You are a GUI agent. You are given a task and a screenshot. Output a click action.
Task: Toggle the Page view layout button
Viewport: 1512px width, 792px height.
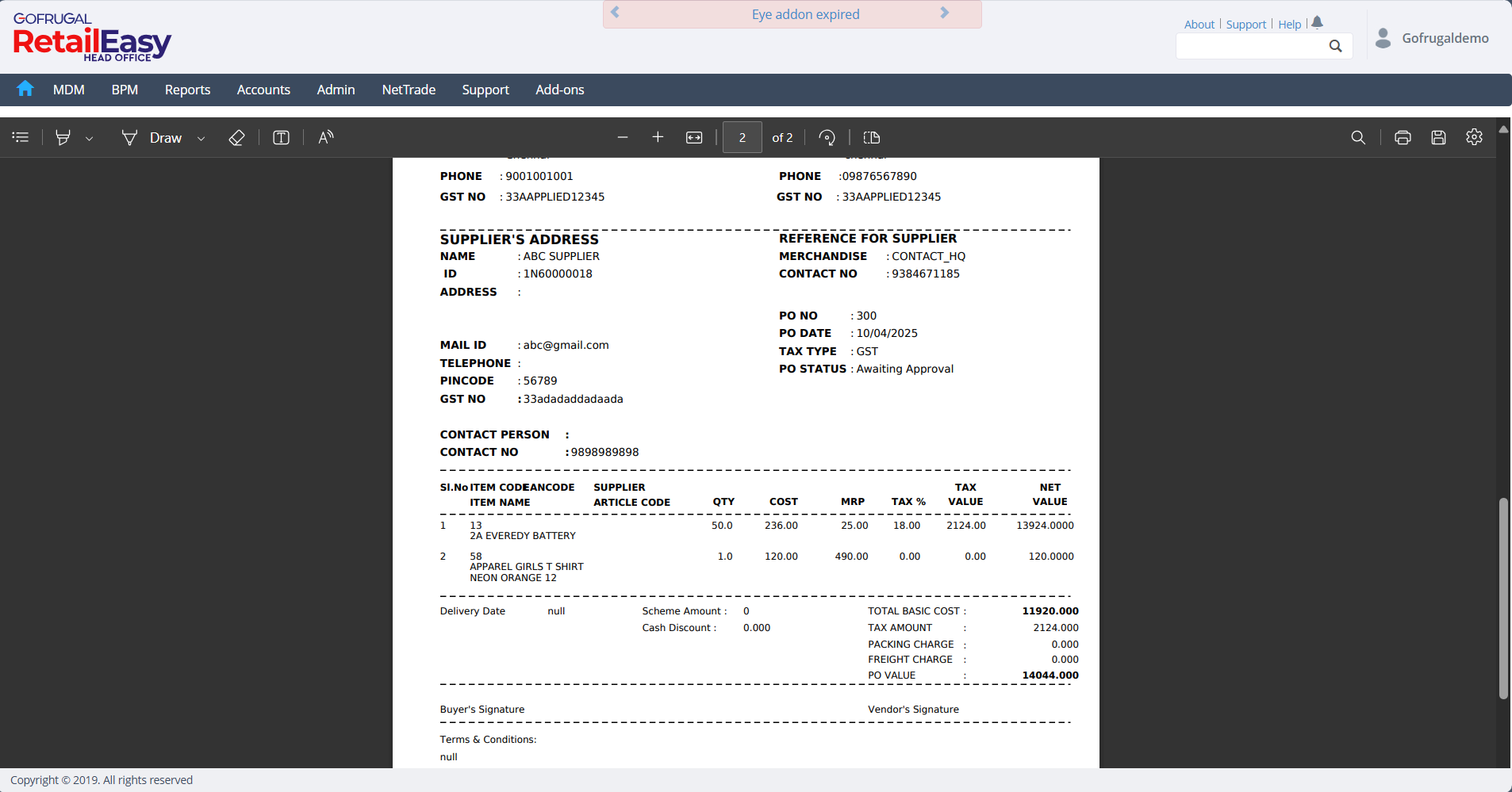point(871,138)
